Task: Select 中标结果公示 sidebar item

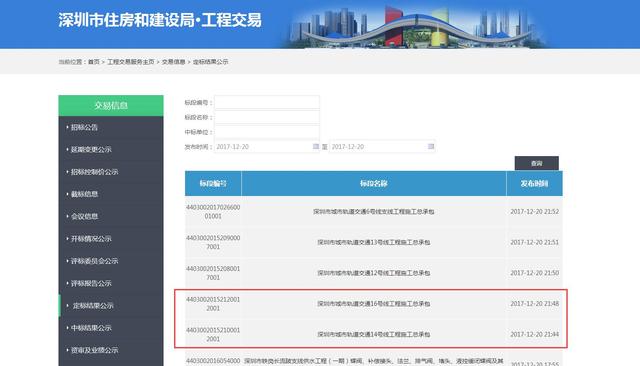Action: (91, 328)
